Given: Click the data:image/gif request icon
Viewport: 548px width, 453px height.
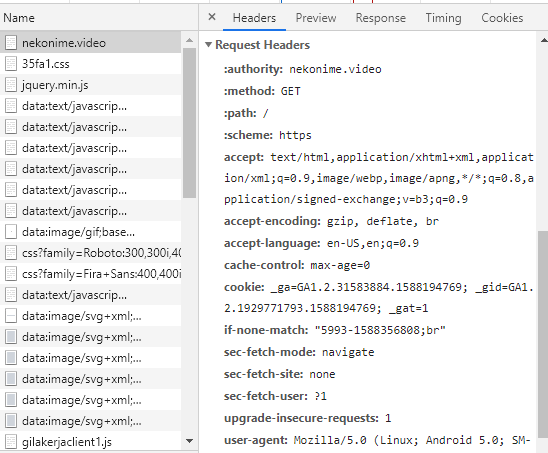Looking at the screenshot, I should (11, 232).
